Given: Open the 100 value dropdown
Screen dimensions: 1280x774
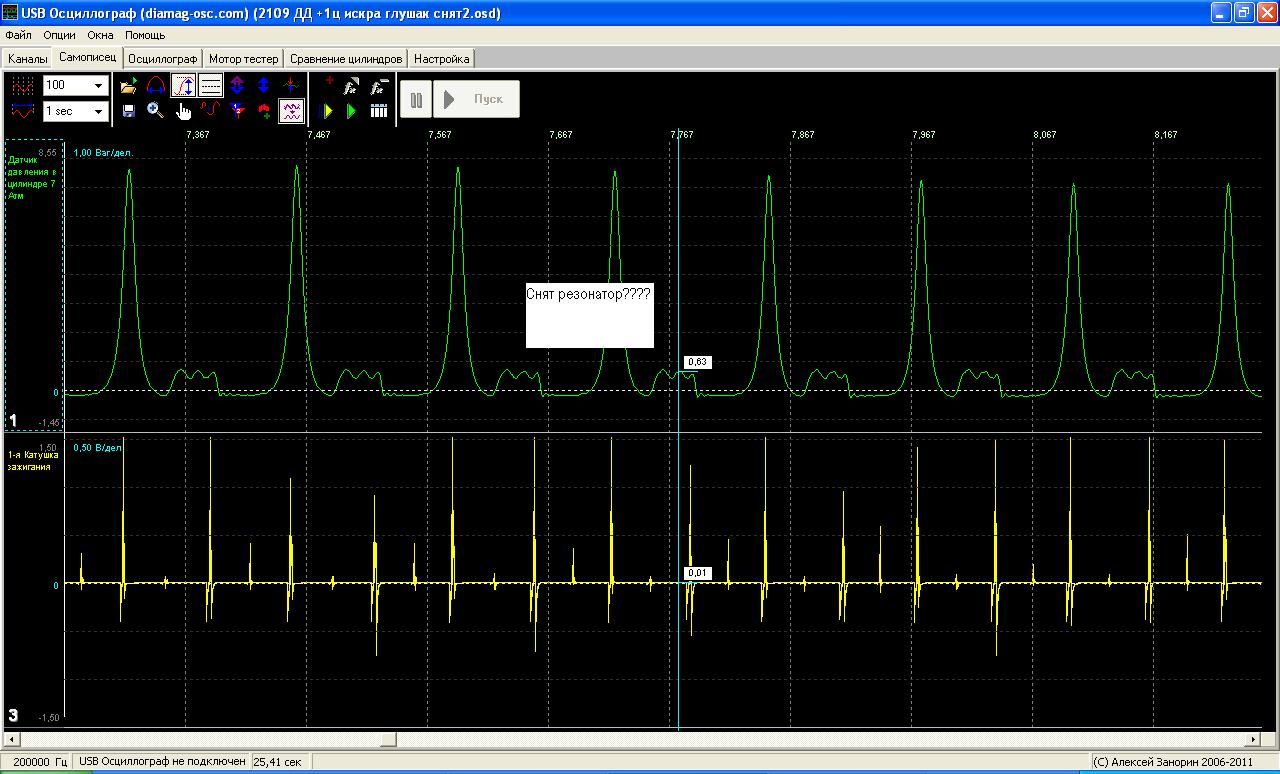Looking at the screenshot, I should (x=99, y=86).
